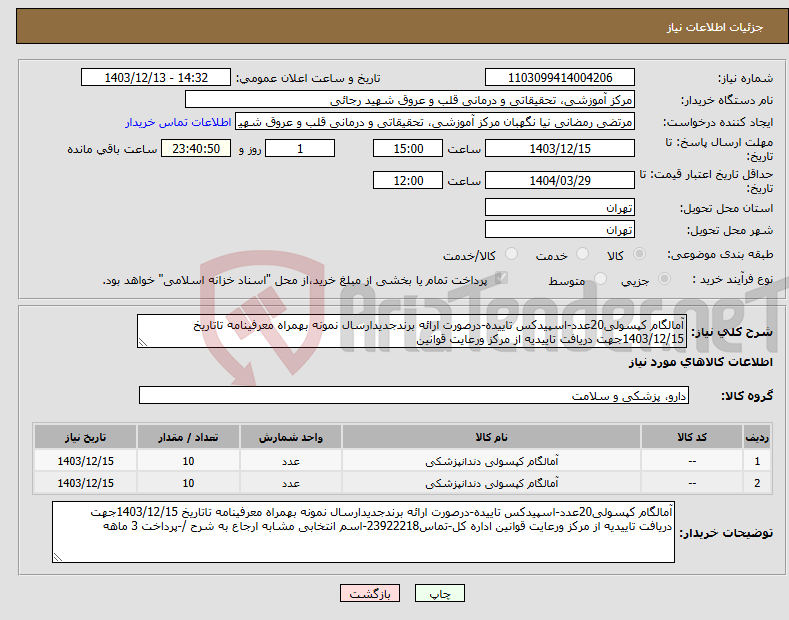This screenshot has height=620, width=789.
Task: Click row number 1 cell
Action: pyautogui.click(x=757, y=461)
